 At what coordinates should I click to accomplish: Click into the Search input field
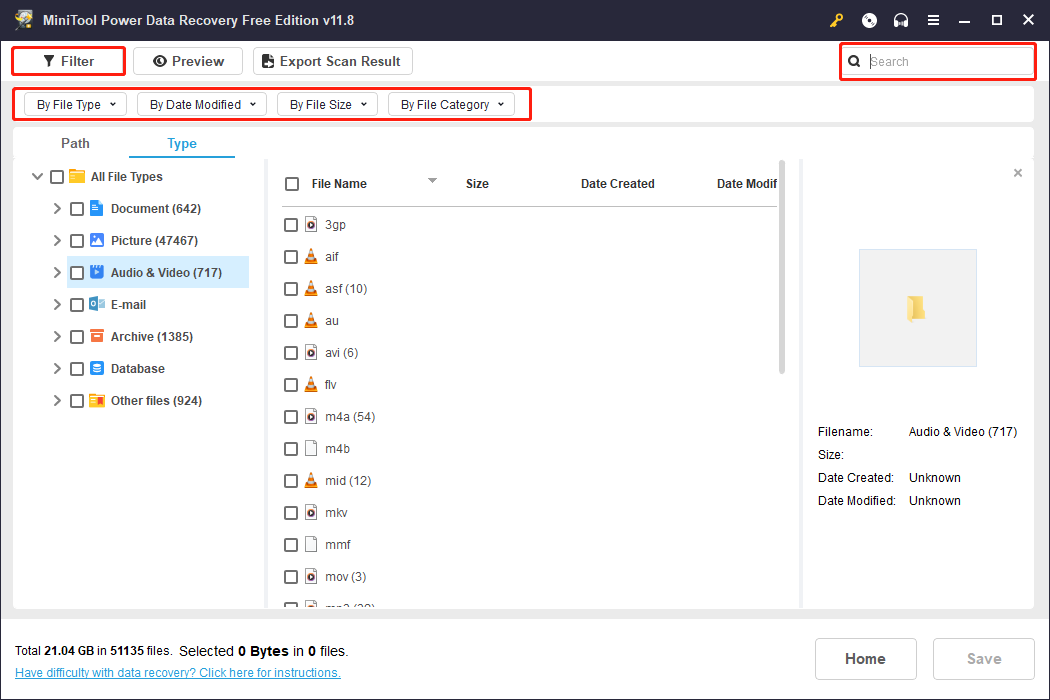click(945, 62)
